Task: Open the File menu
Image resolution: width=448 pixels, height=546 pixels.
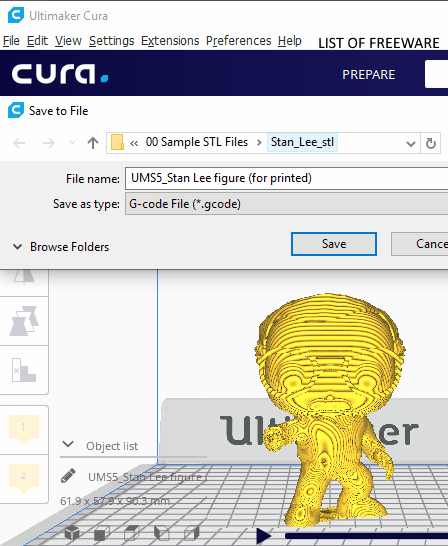Action: coord(11,41)
